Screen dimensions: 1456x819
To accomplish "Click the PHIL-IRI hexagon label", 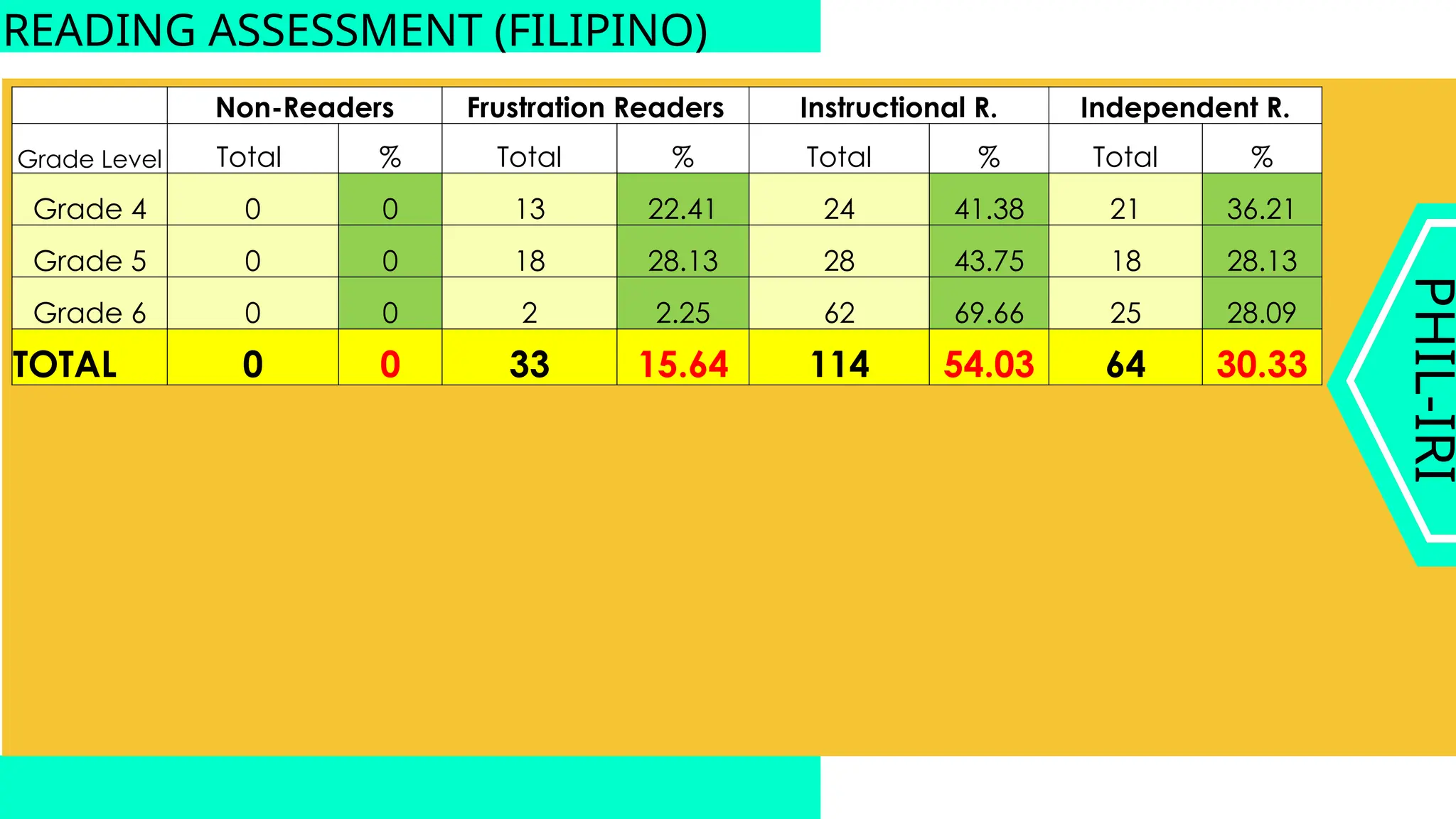I will click(1430, 380).
